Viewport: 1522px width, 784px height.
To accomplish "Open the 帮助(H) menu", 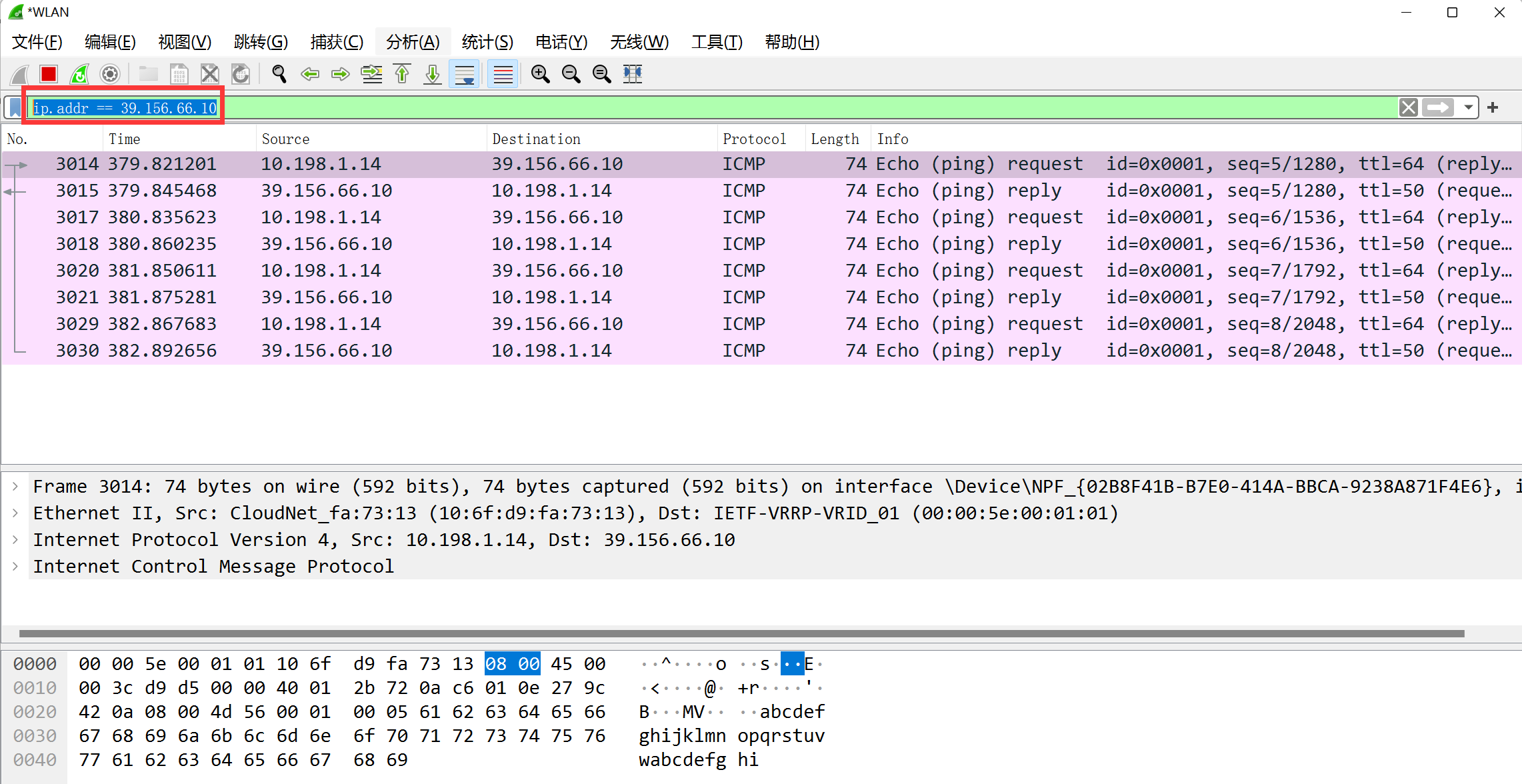I will [792, 43].
